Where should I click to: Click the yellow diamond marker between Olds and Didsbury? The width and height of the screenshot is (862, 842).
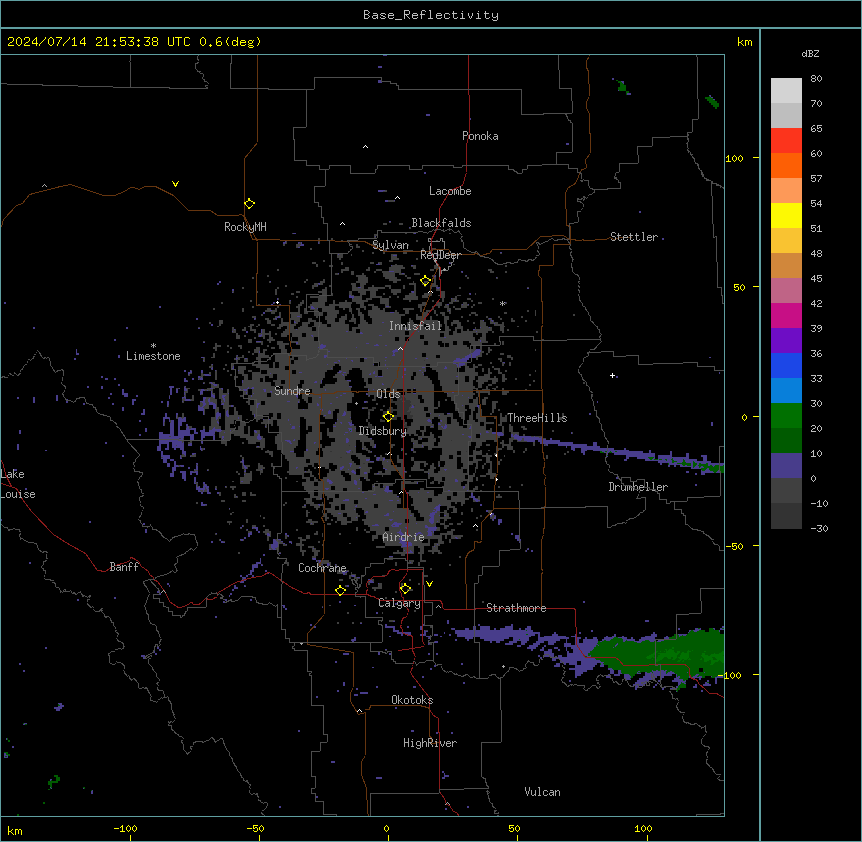[x=388, y=416]
